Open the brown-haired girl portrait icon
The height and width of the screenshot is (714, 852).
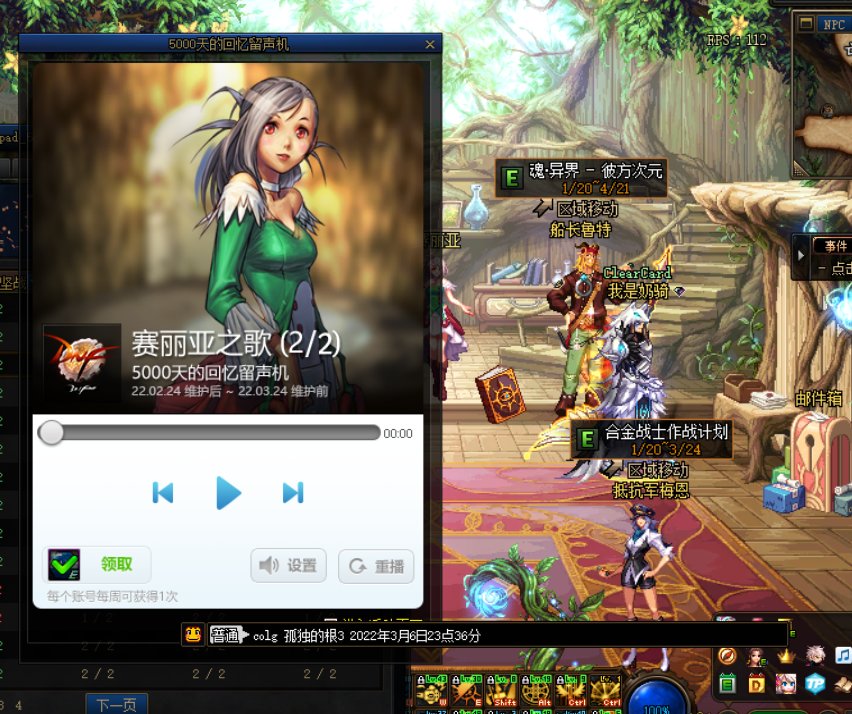756,656
